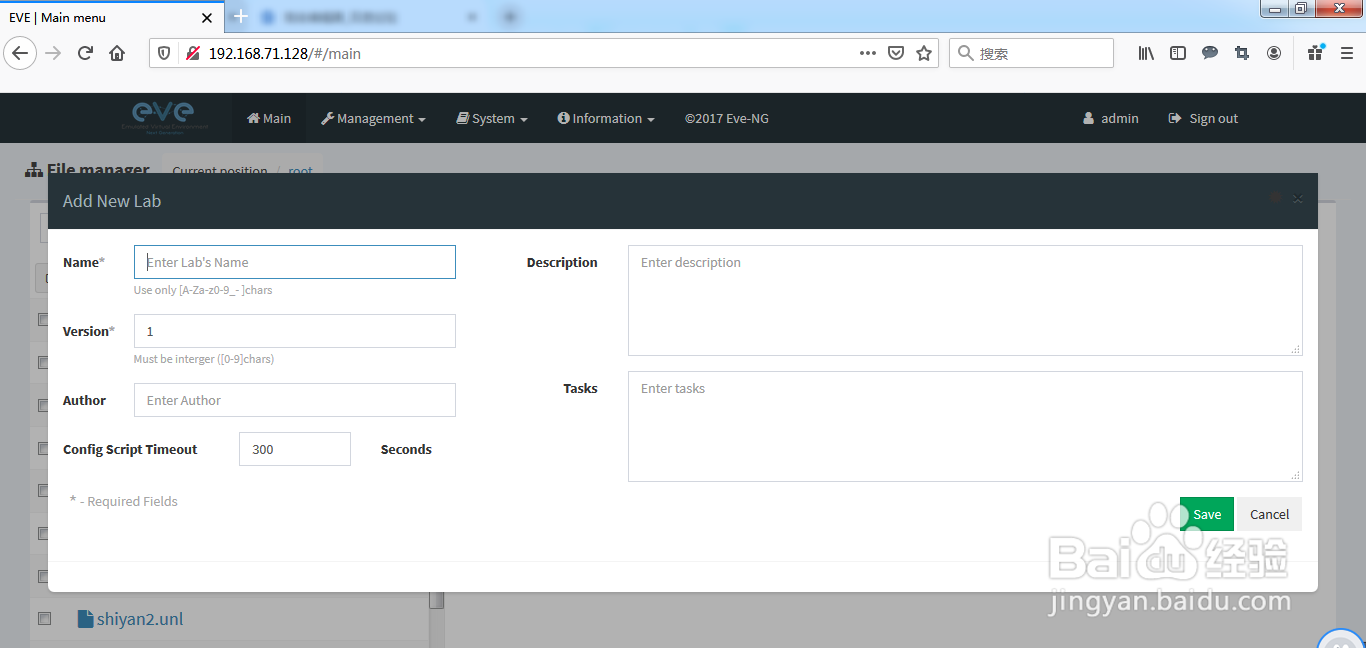Click the admin user link
This screenshot has width=1366, height=648.
(1111, 118)
